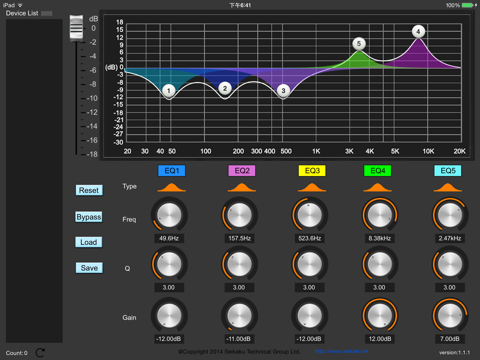Viewport: 480px width, 360px height.
Task: Click the -11.00dB gain value field
Action: 239,339
